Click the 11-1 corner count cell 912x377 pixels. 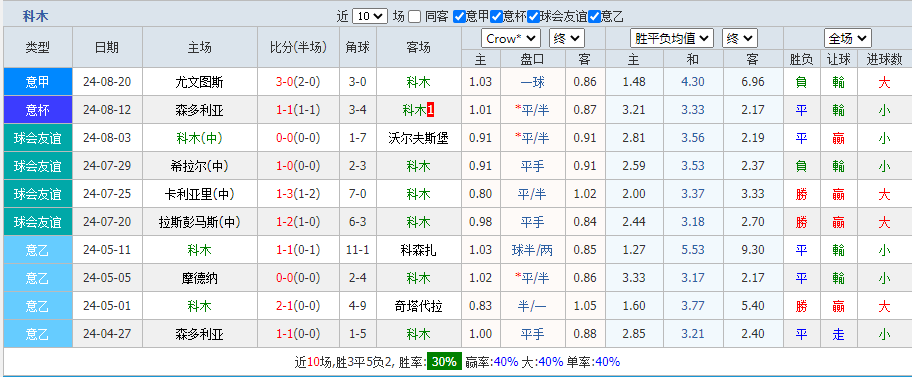(x=358, y=250)
